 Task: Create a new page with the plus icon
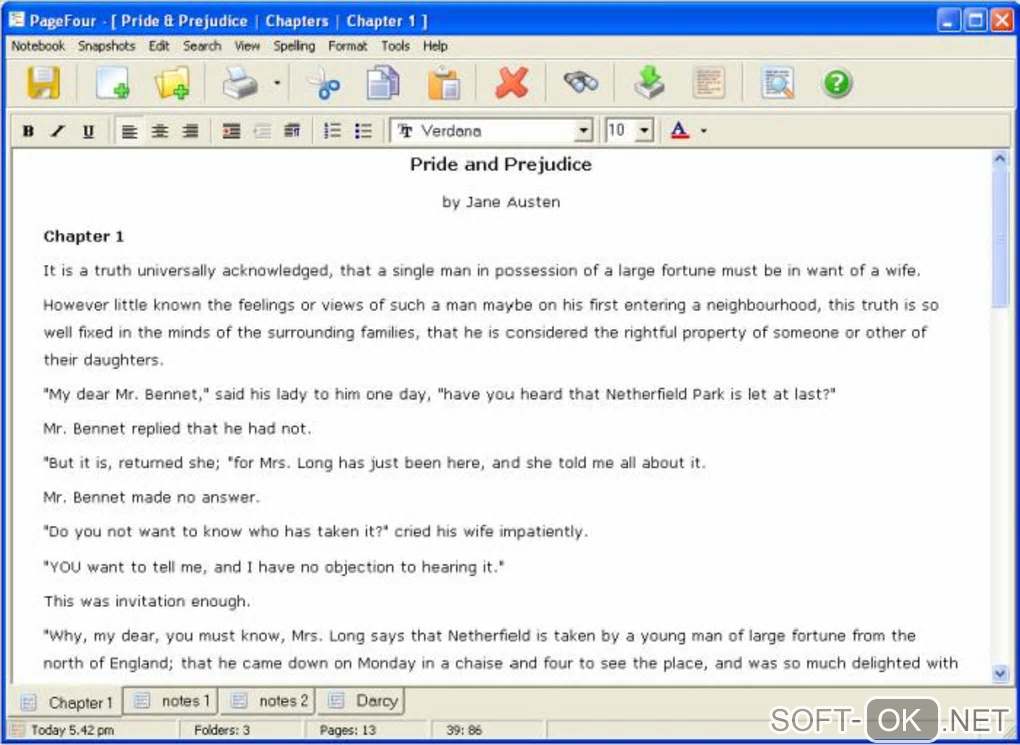112,83
